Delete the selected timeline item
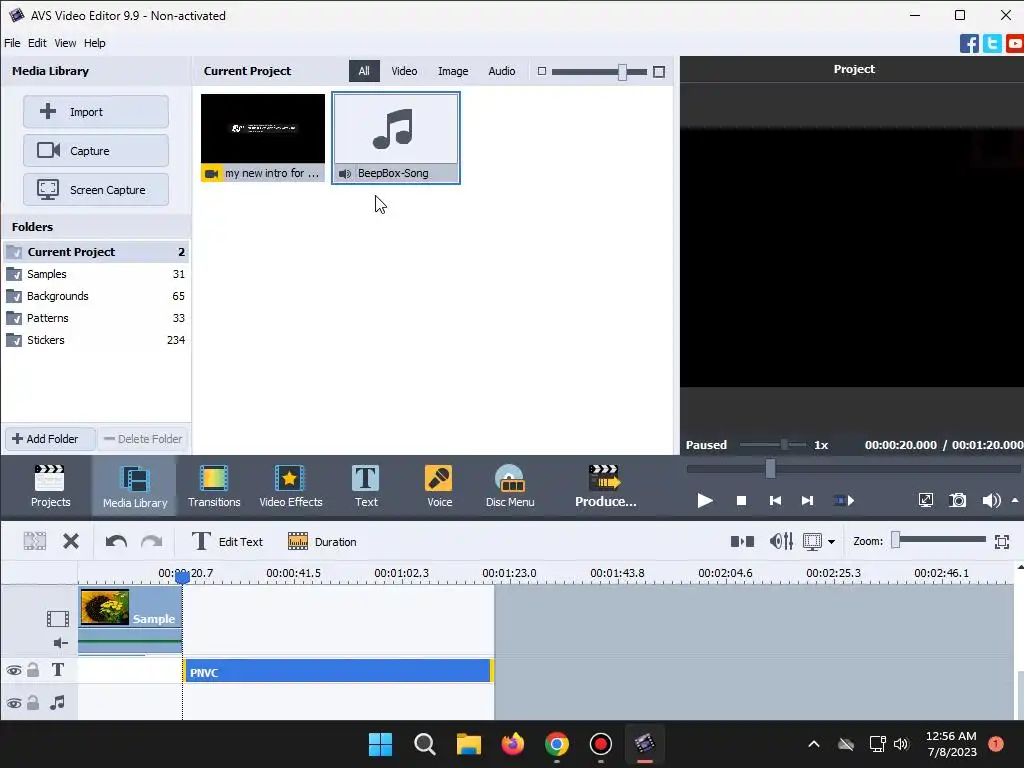The width and height of the screenshot is (1024, 768). 71,541
